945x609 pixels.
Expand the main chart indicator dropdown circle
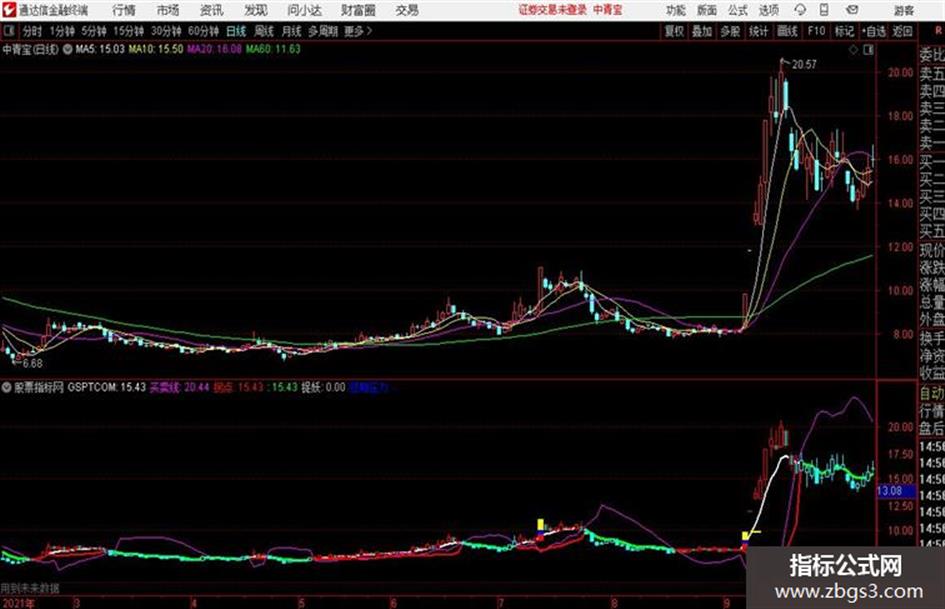click(68, 49)
